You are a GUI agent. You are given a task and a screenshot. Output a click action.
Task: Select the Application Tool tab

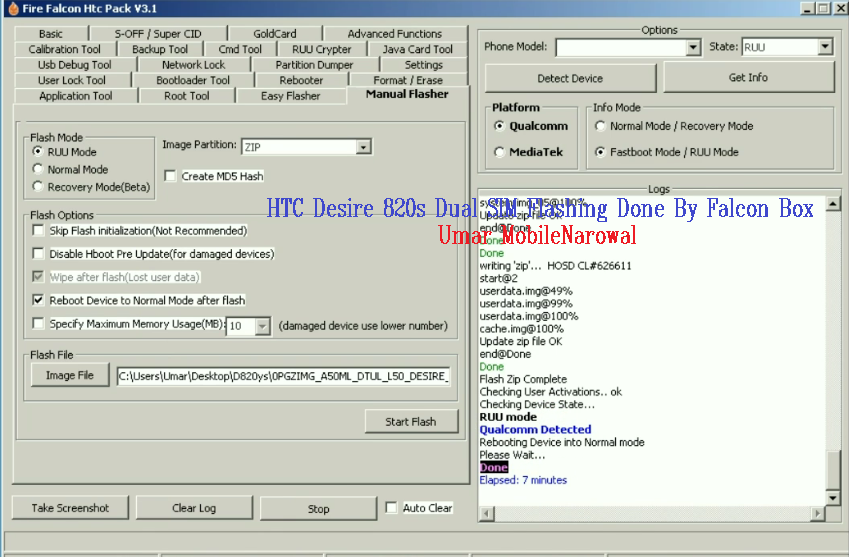[x=76, y=96]
